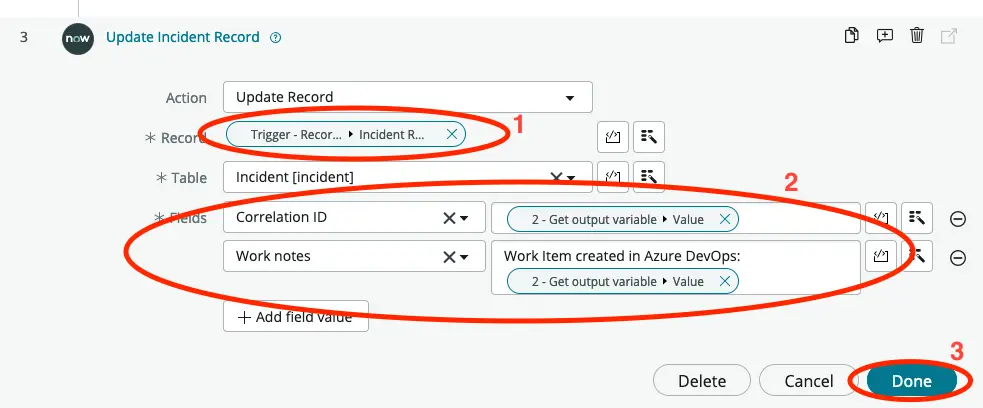Screen dimensions: 983x408
Task: Click the Update Incident Record title link
Action: (x=182, y=37)
